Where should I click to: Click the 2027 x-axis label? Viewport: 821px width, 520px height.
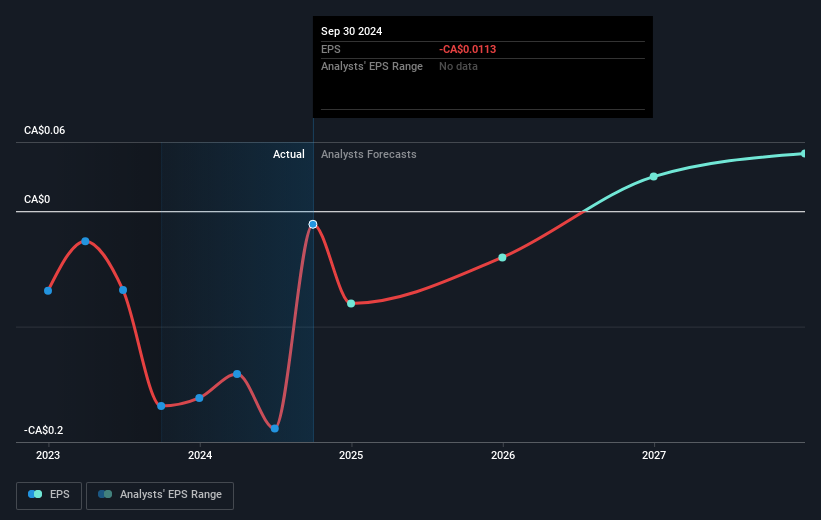tap(654, 455)
